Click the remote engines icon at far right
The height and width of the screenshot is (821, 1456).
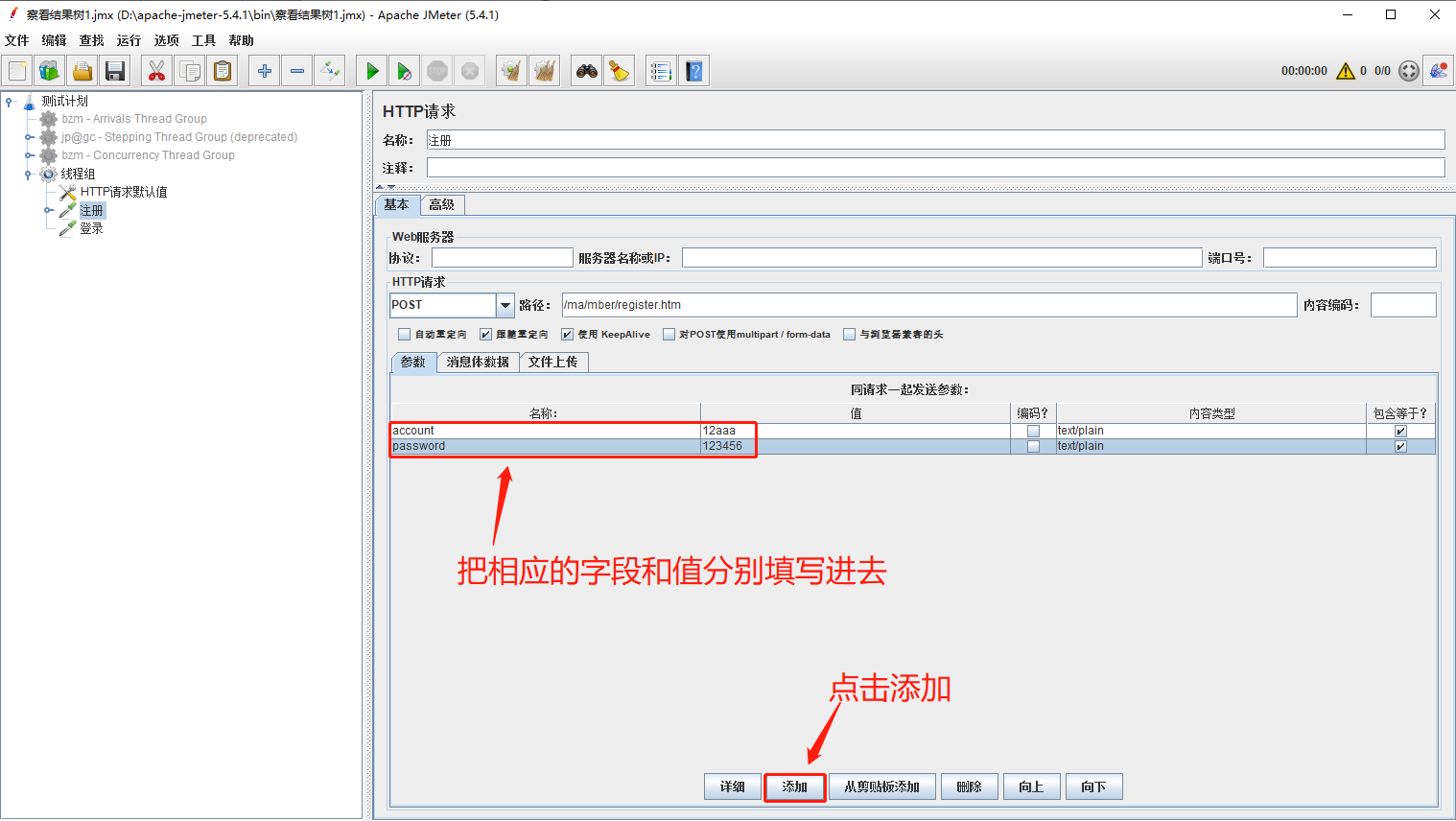pyautogui.click(x=1438, y=71)
